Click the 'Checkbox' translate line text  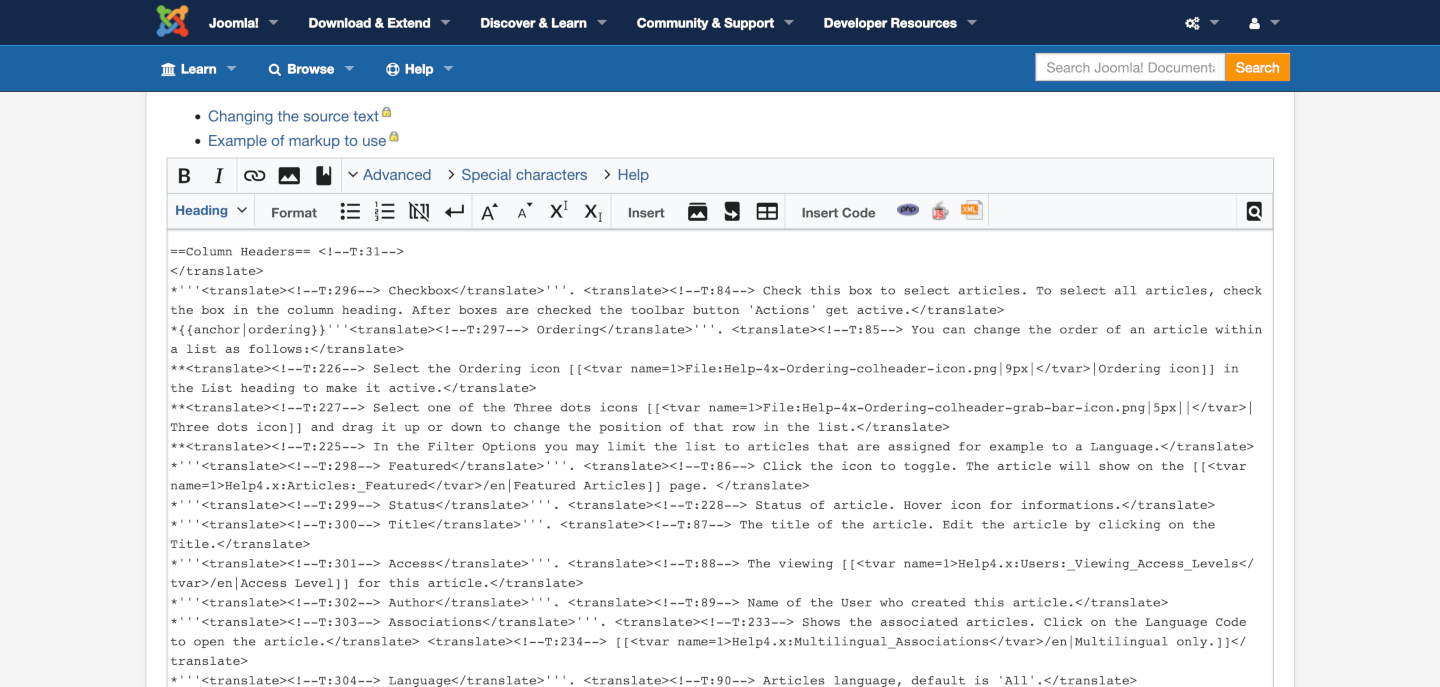(420, 291)
